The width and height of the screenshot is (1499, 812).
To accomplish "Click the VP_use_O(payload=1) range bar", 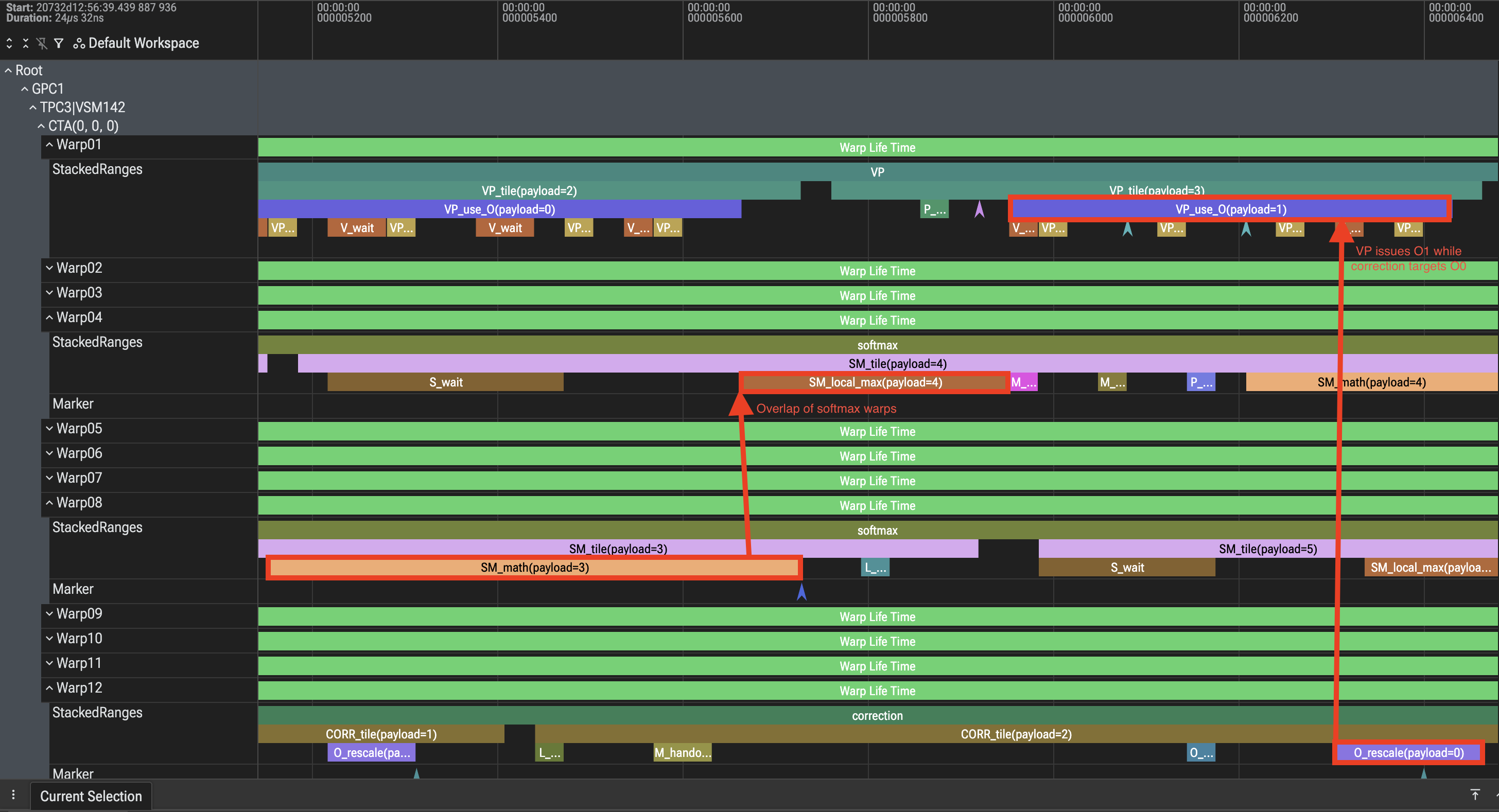I will click(1230, 209).
